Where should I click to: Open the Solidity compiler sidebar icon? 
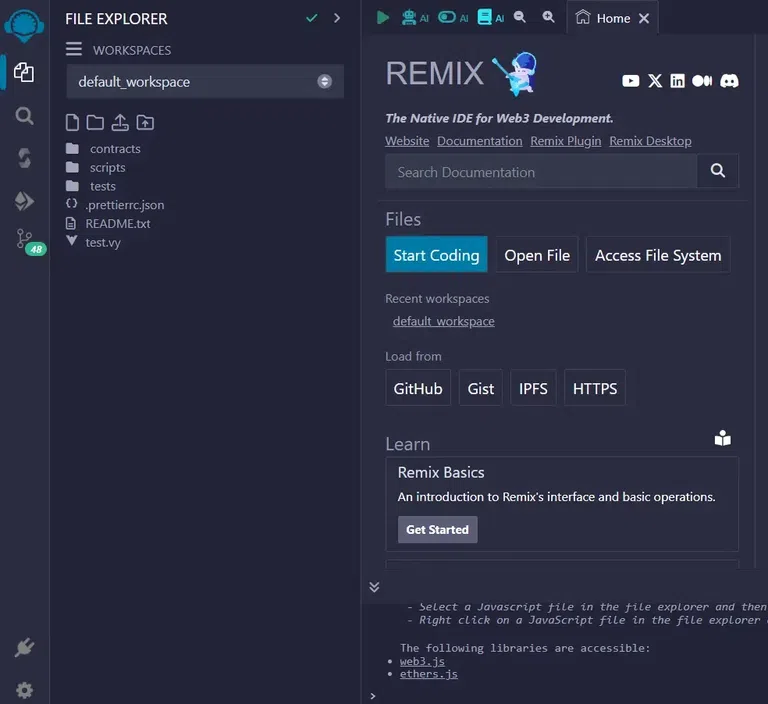tap(24, 158)
